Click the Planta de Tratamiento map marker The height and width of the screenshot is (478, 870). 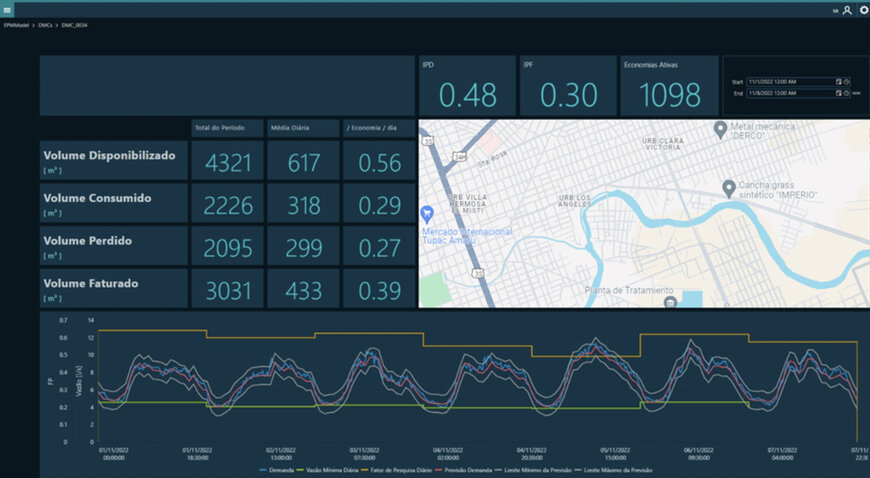pos(670,302)
